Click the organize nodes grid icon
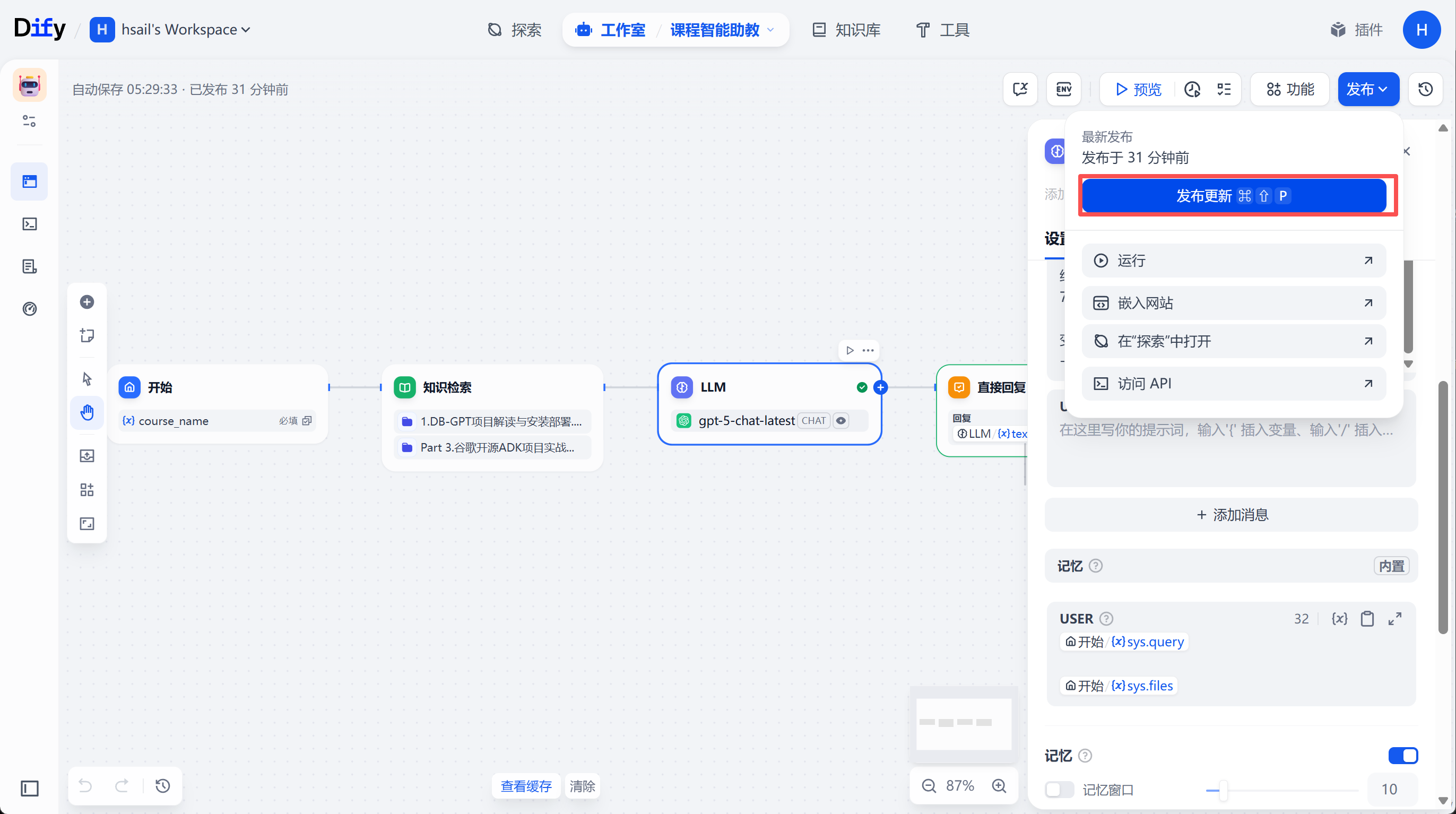 (87, 490)
